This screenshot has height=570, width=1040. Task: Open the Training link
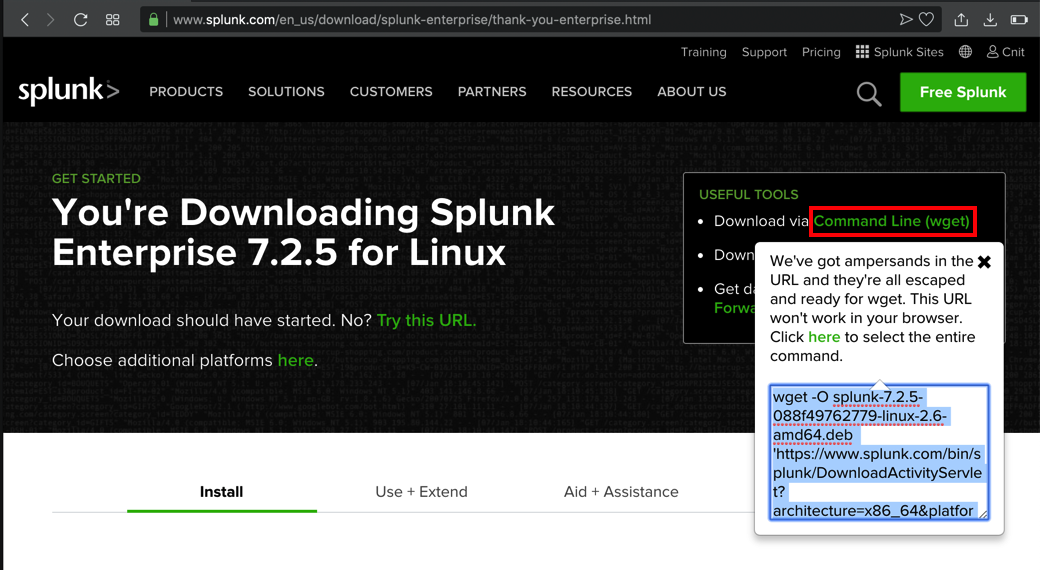(704, 52)
